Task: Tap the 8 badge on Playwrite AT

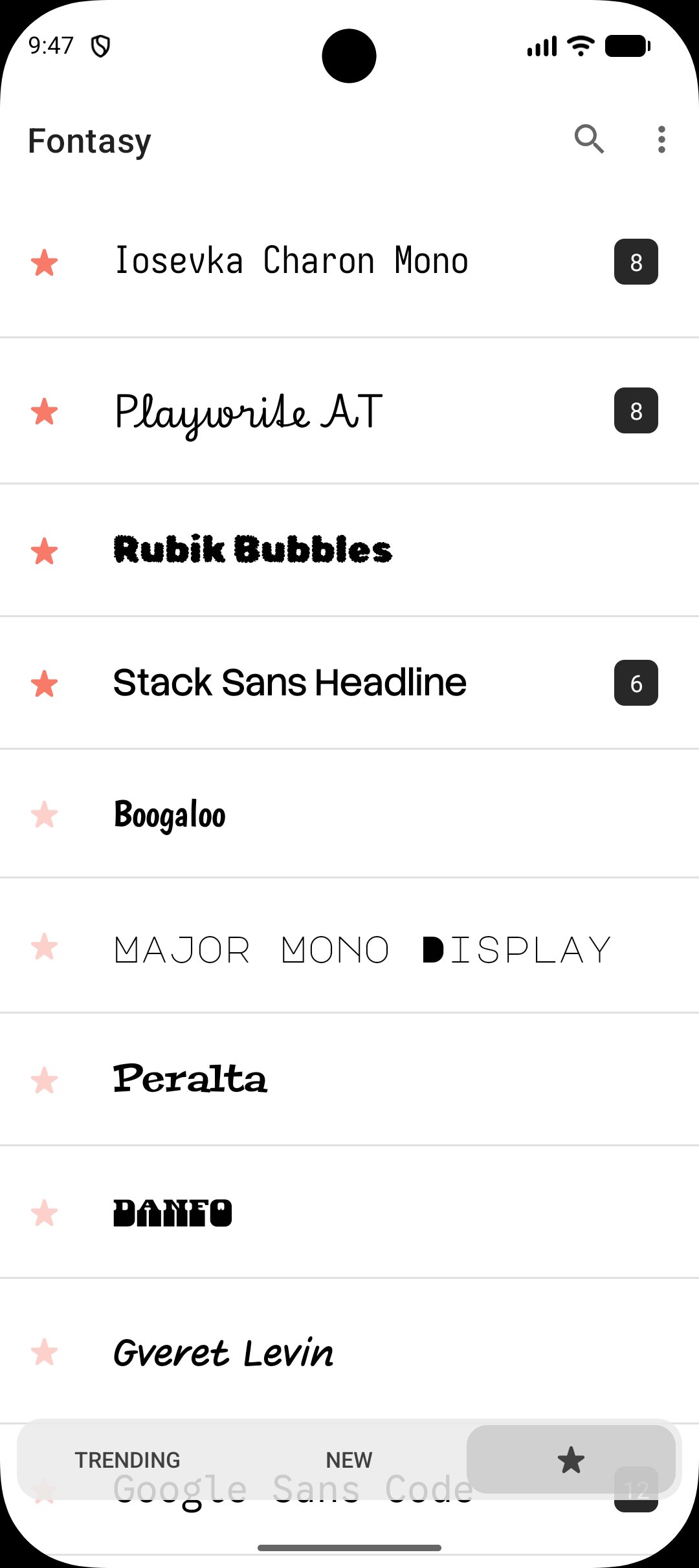Action: coord(636,411)
